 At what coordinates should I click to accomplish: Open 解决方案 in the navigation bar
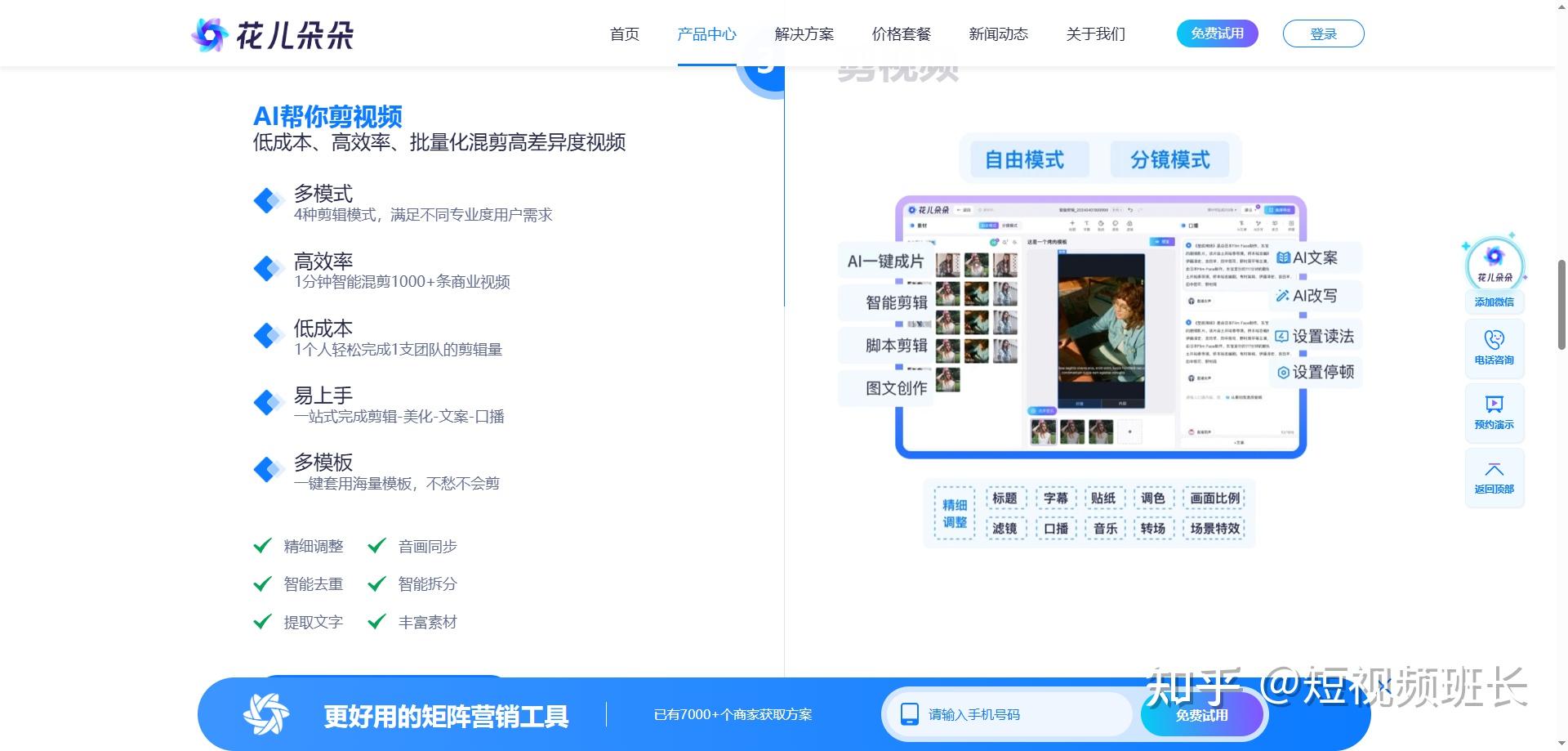click(x=804, y=34)
